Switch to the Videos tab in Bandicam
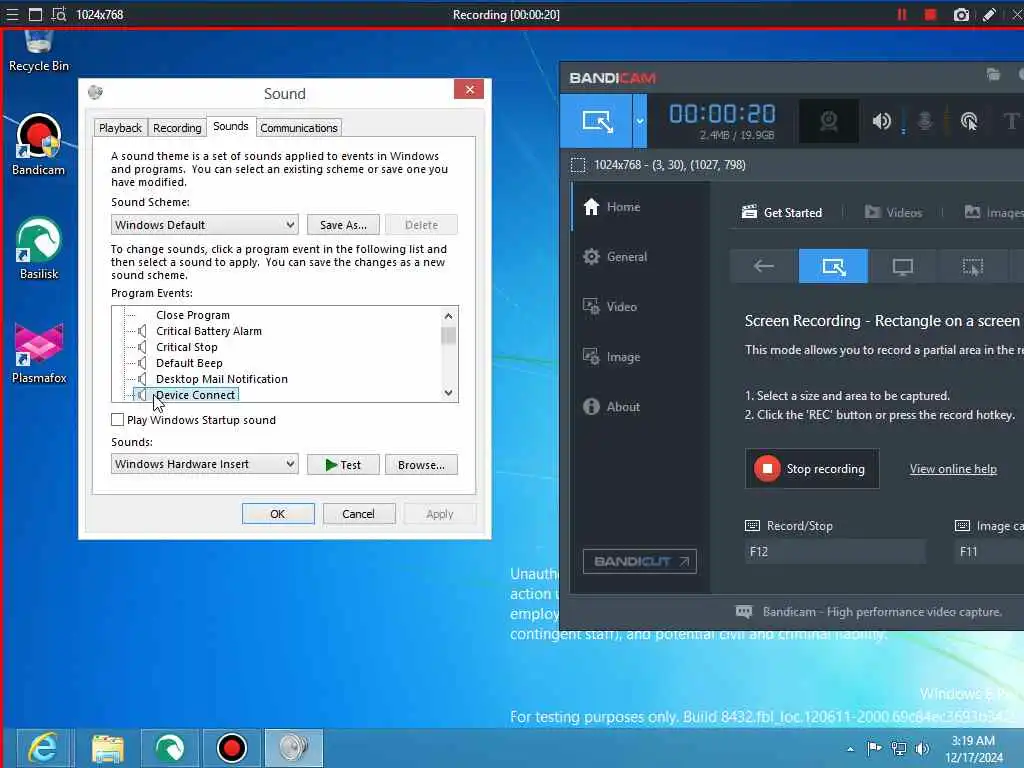The height and width of the screenshot is (768, 1024). click(893, 212)
